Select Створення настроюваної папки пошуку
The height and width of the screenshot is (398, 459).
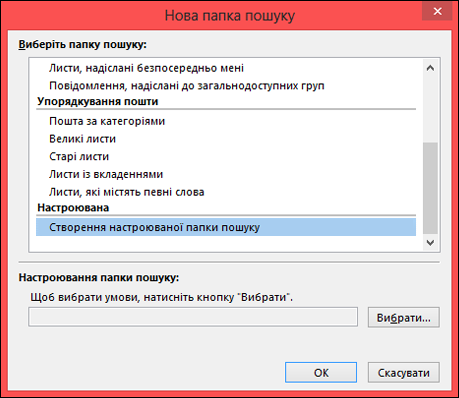click(226, 227)
